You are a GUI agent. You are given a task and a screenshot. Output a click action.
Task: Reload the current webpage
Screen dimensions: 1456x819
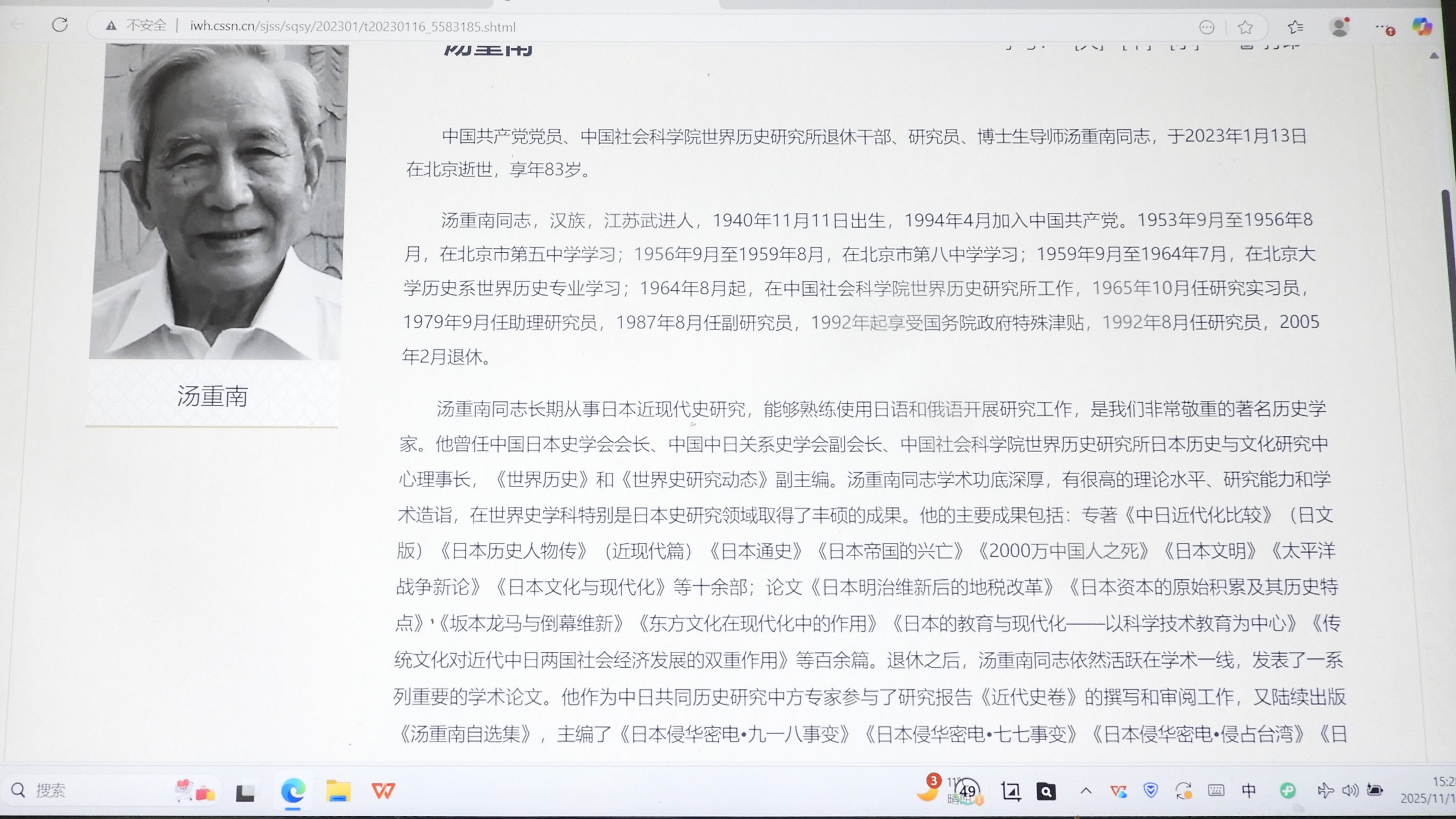(59, 26)
